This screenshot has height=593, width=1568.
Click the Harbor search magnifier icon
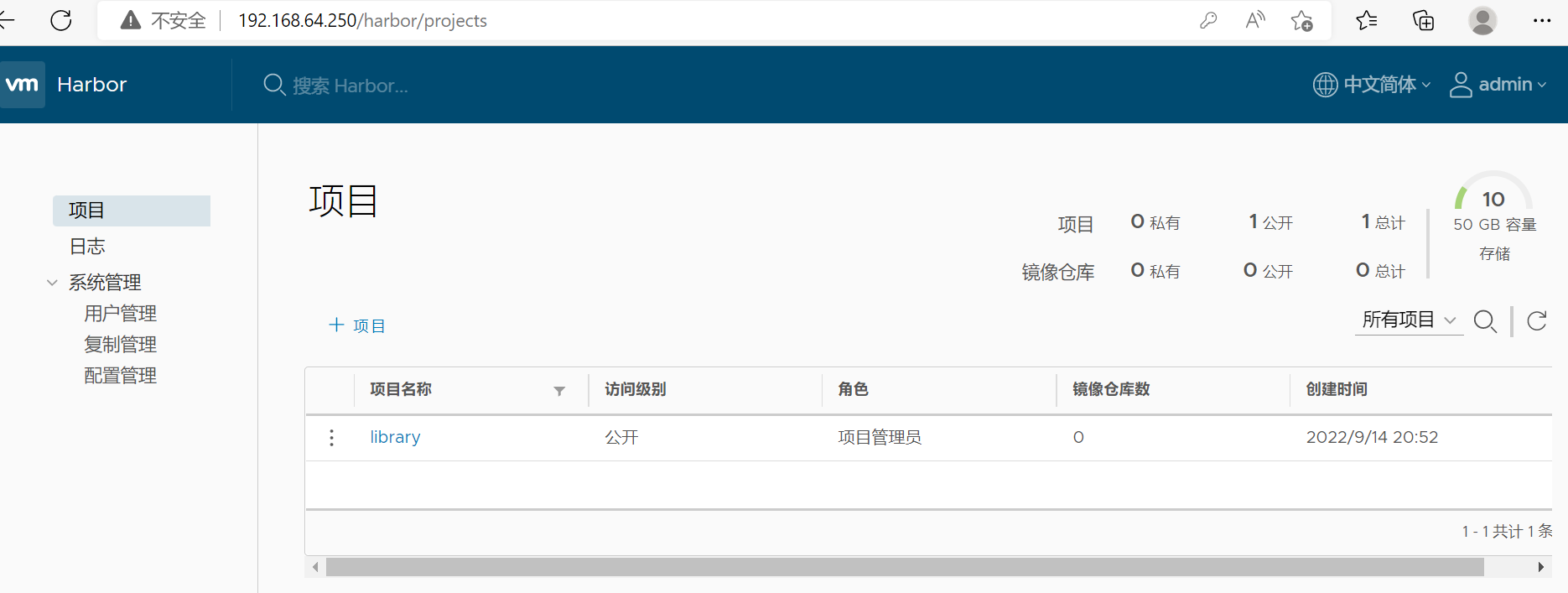pyautogui.click(x=274, y=85)
